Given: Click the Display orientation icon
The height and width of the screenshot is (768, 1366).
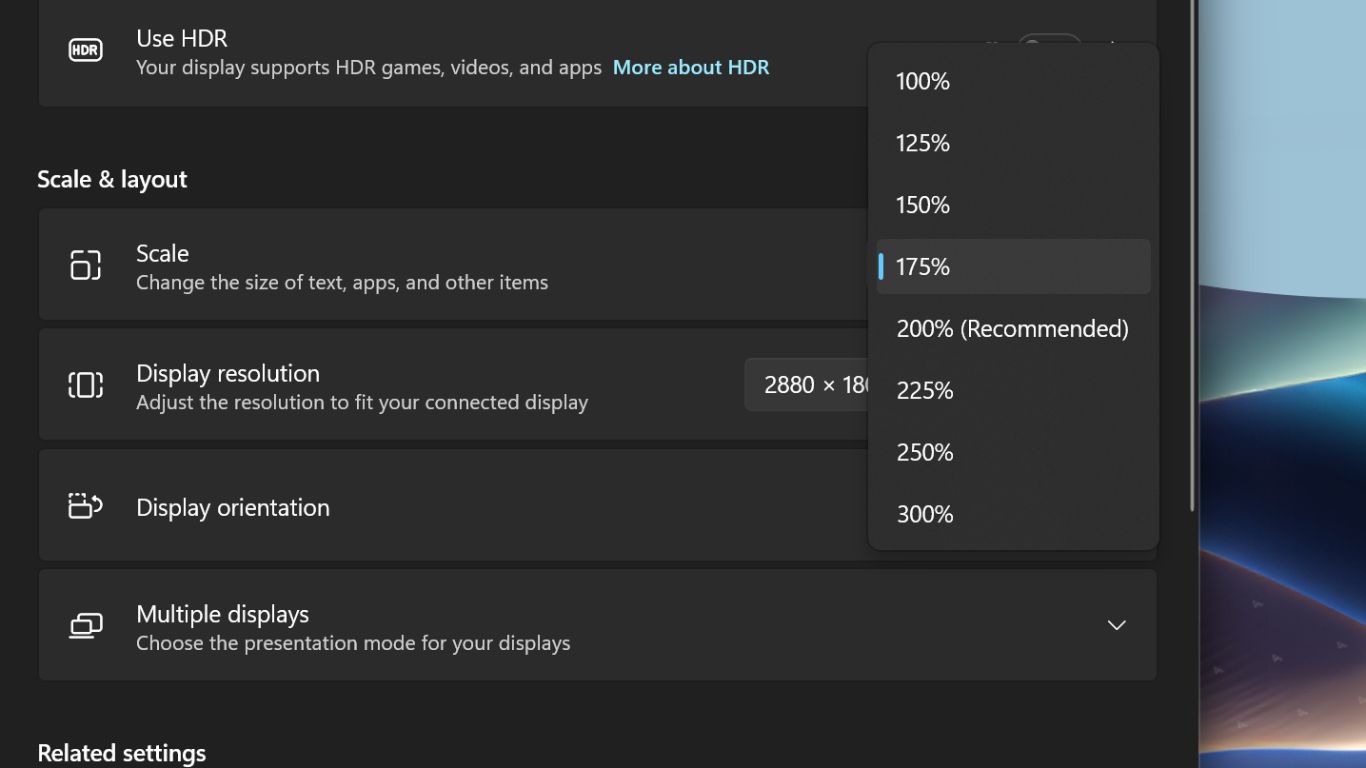Looking at the screenshot, I should 85,506.
